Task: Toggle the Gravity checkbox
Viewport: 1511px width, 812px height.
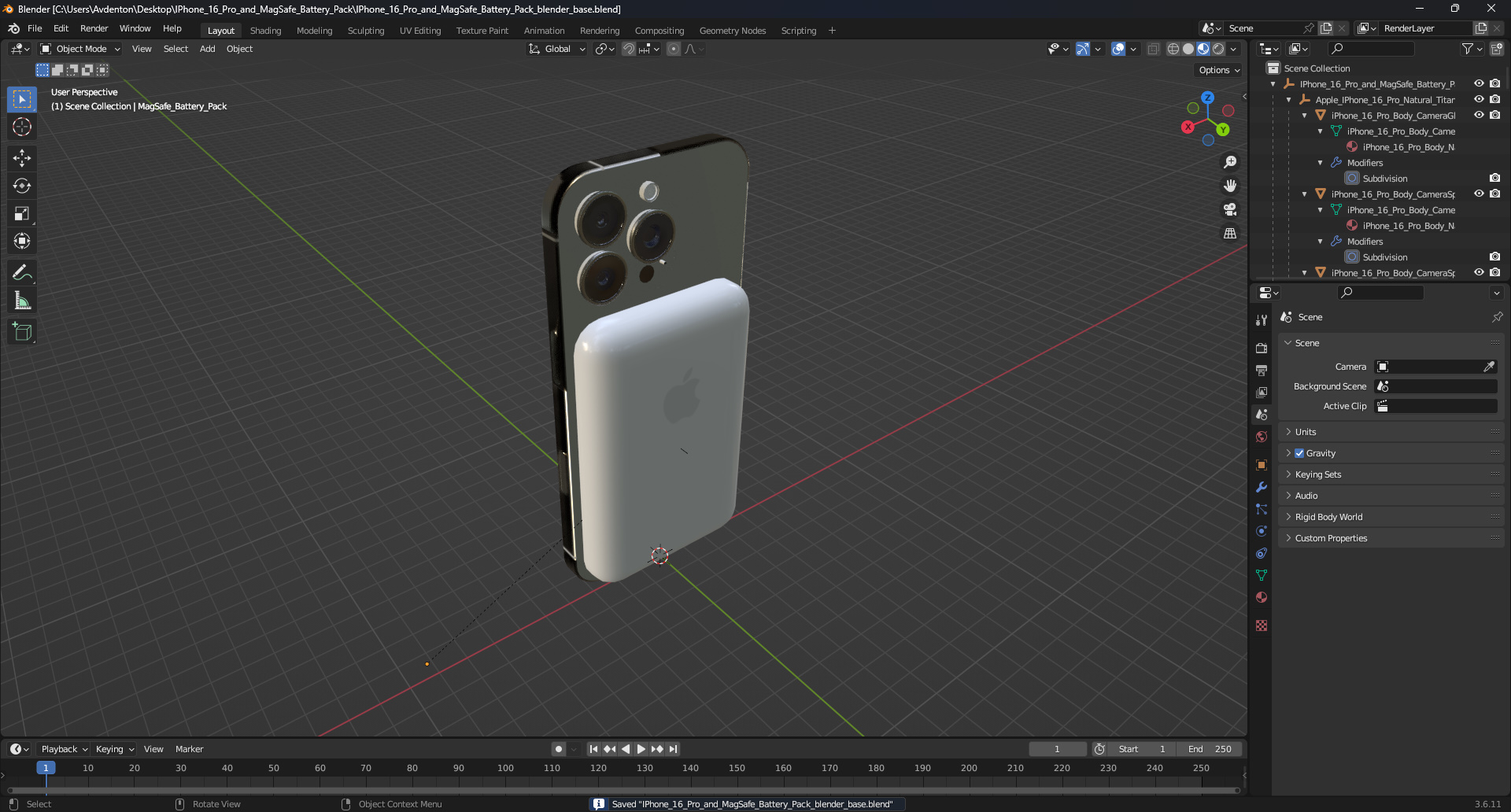Action: coord(1299,453)
